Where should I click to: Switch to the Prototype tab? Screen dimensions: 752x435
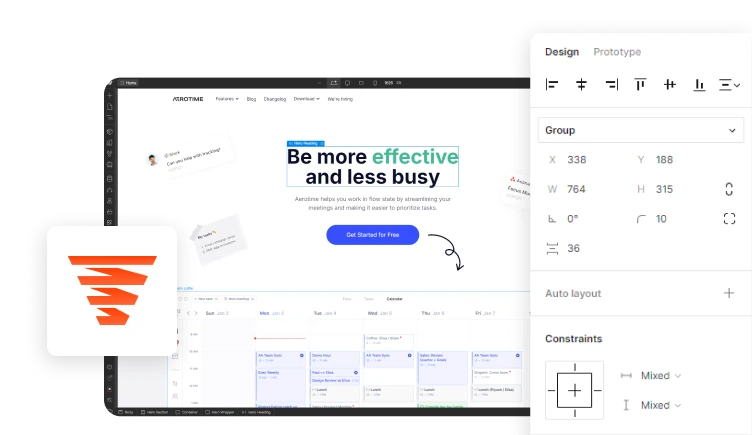(x=617, y=52)
